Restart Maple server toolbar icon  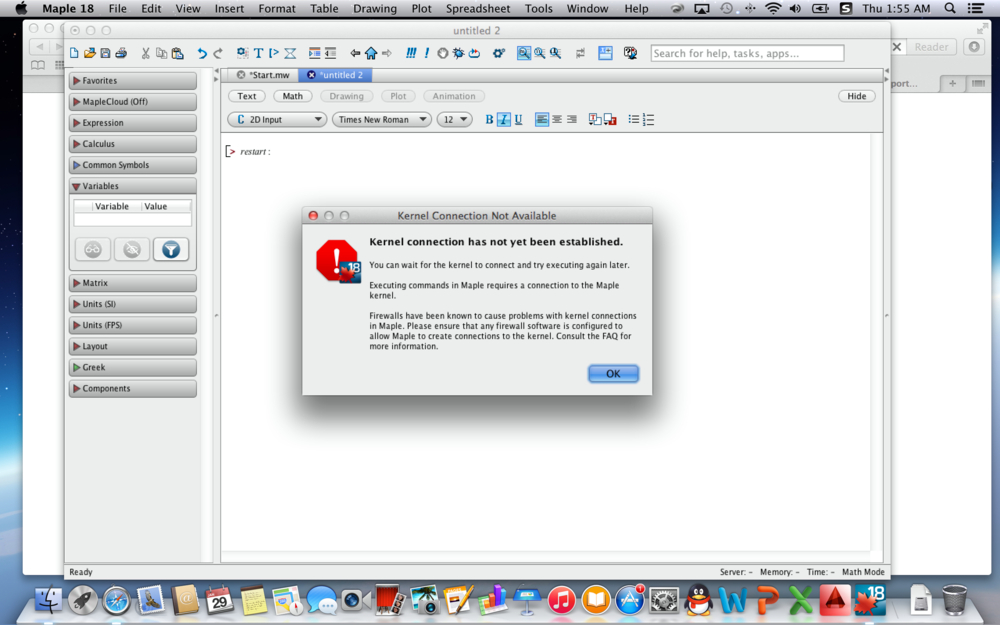474,54
